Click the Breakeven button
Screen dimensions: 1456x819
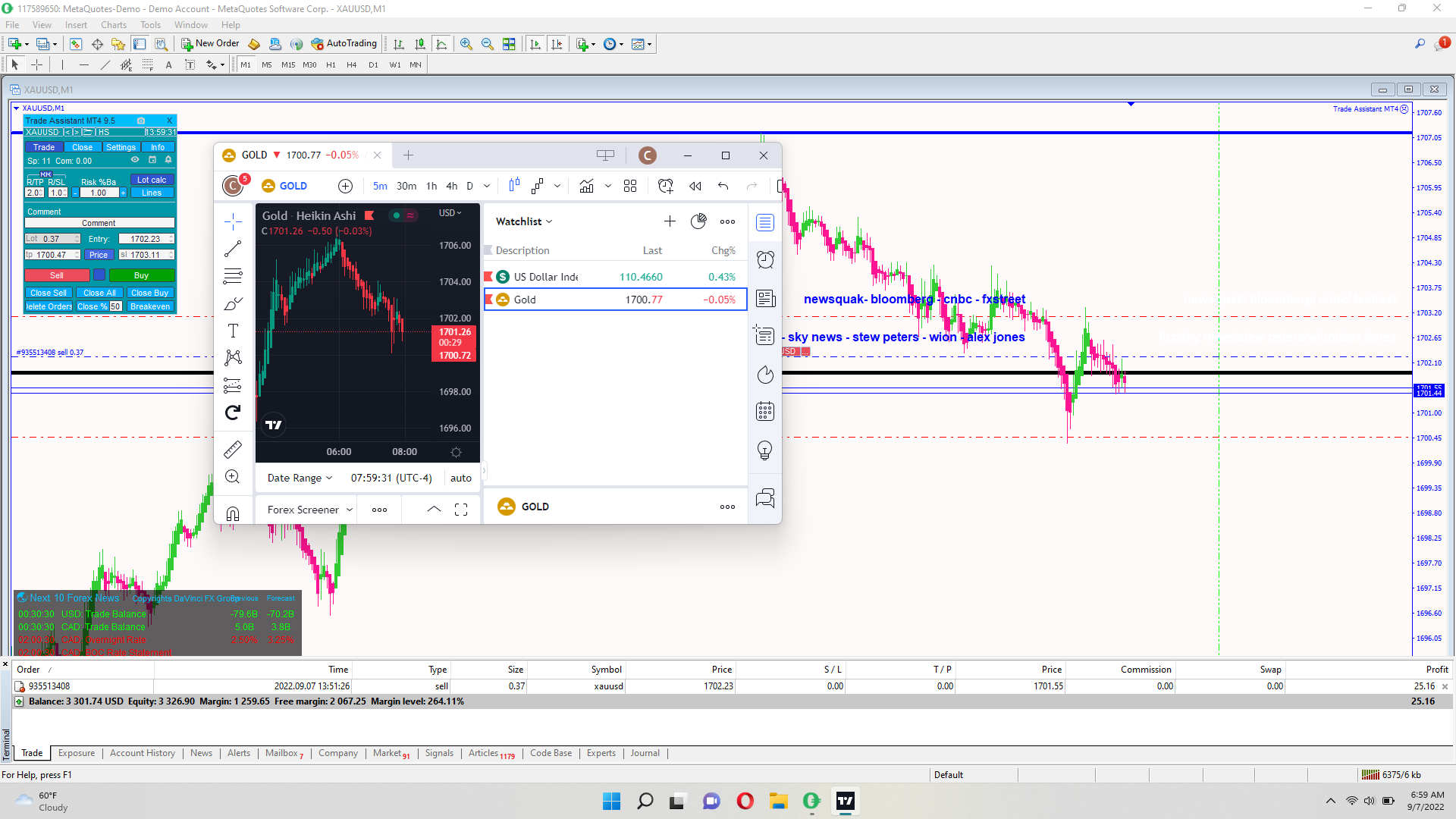coord(150,306)
